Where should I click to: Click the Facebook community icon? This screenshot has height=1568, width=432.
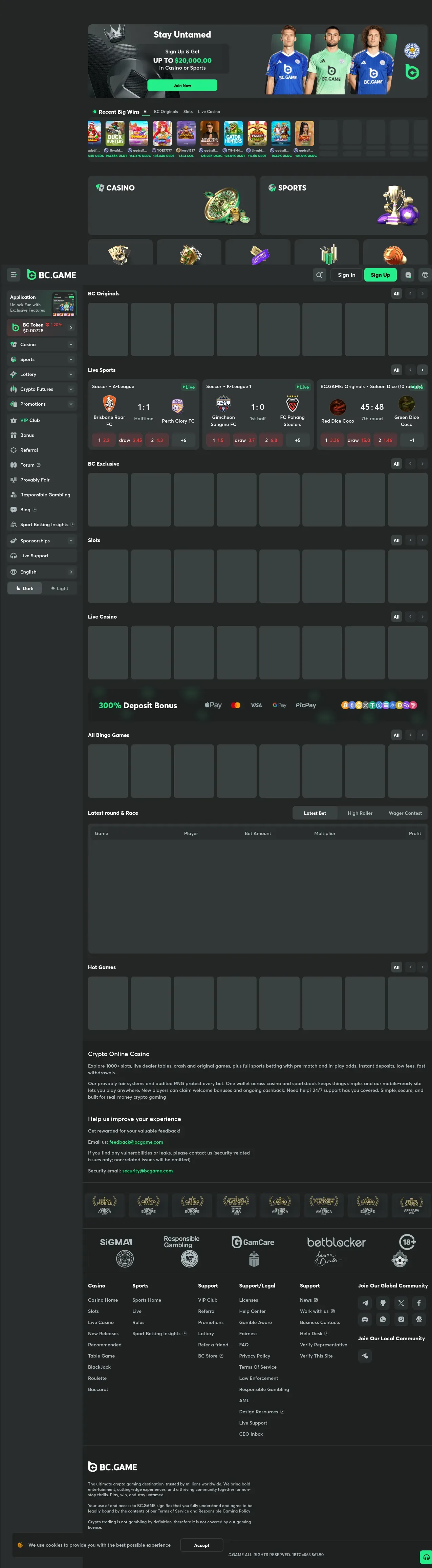pyautogui.click(x=418, y=1303)
